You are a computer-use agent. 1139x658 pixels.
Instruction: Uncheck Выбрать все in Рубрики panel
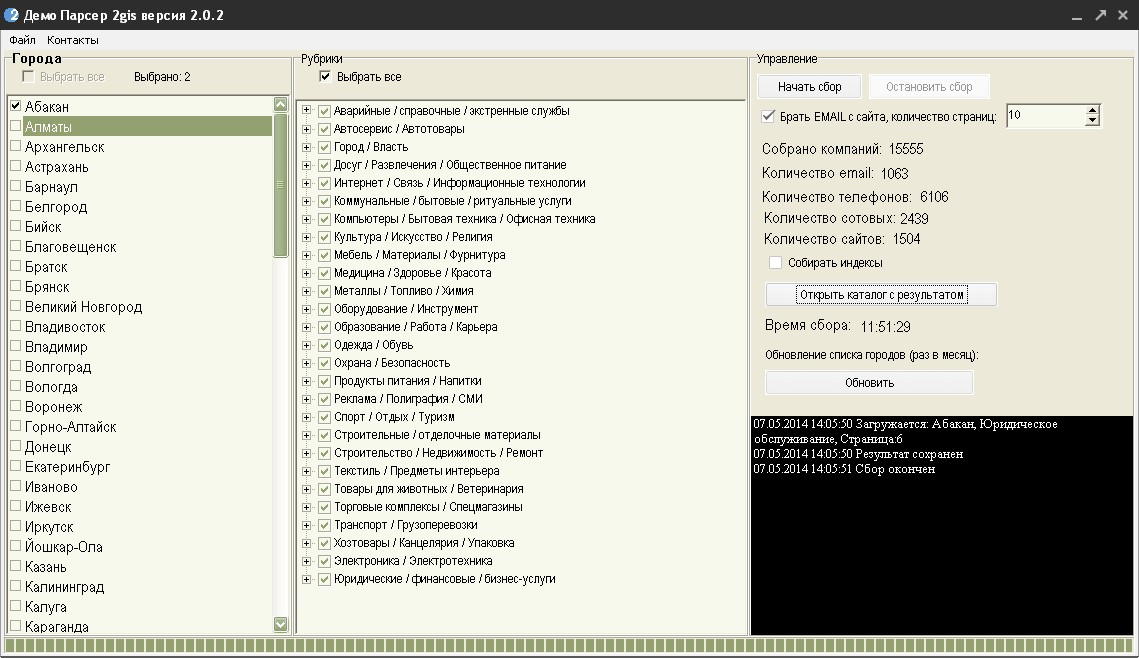pos(325,76)
